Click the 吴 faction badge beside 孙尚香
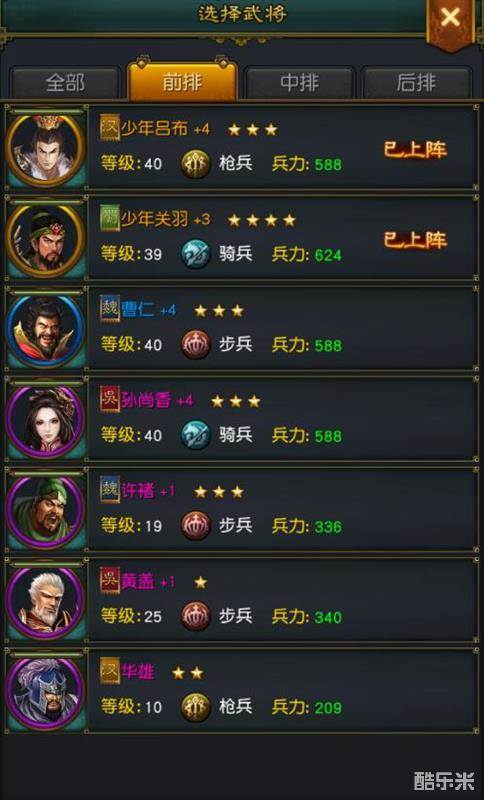484x800 pixels. point(110,399)
